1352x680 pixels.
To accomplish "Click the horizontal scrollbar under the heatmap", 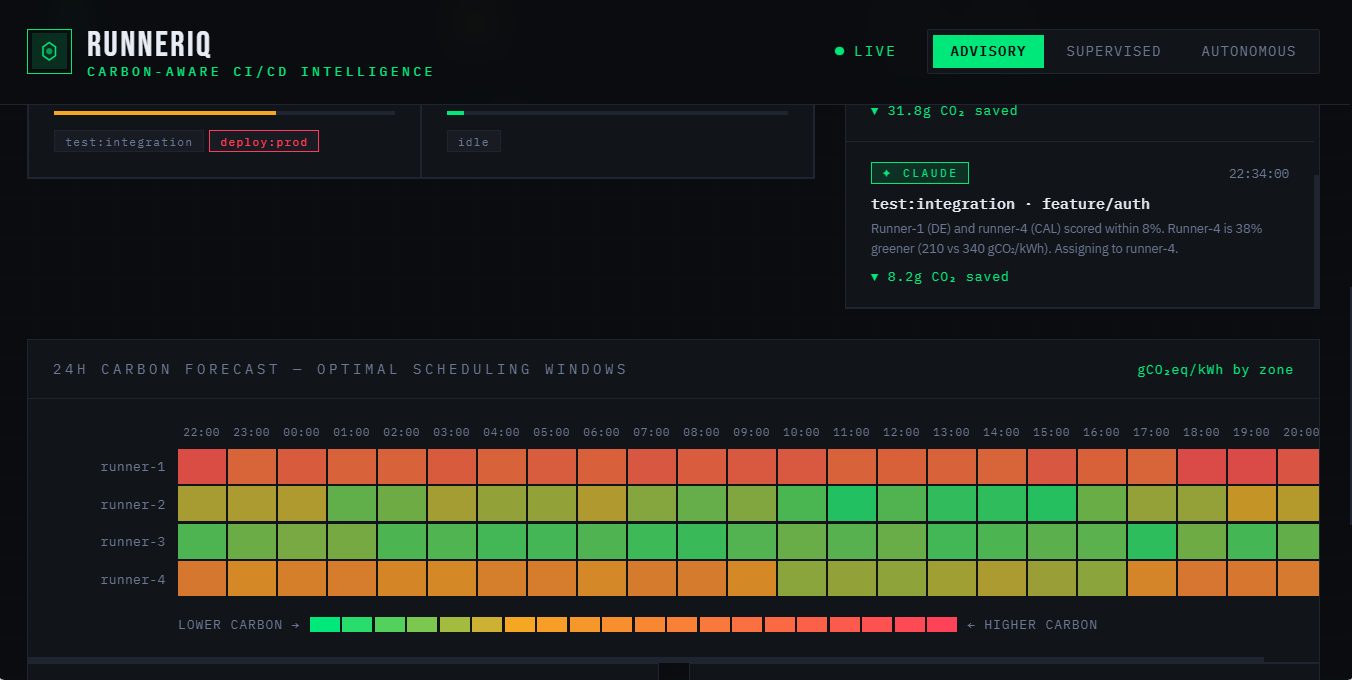I will tap(645, 660).
